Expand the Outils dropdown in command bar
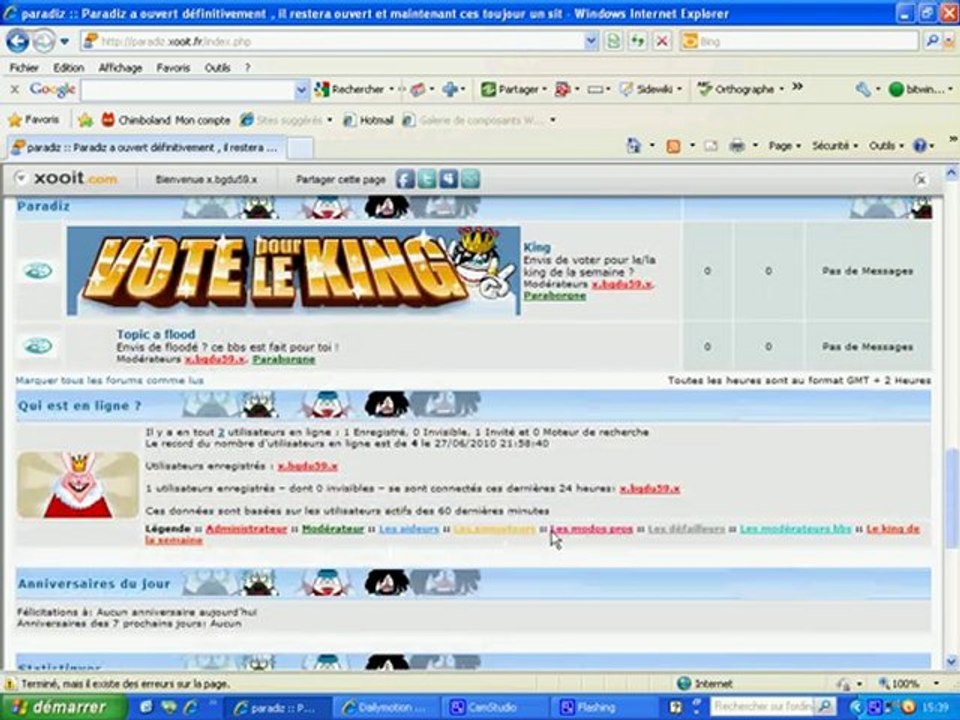960x720 pixels. [886, 146]
